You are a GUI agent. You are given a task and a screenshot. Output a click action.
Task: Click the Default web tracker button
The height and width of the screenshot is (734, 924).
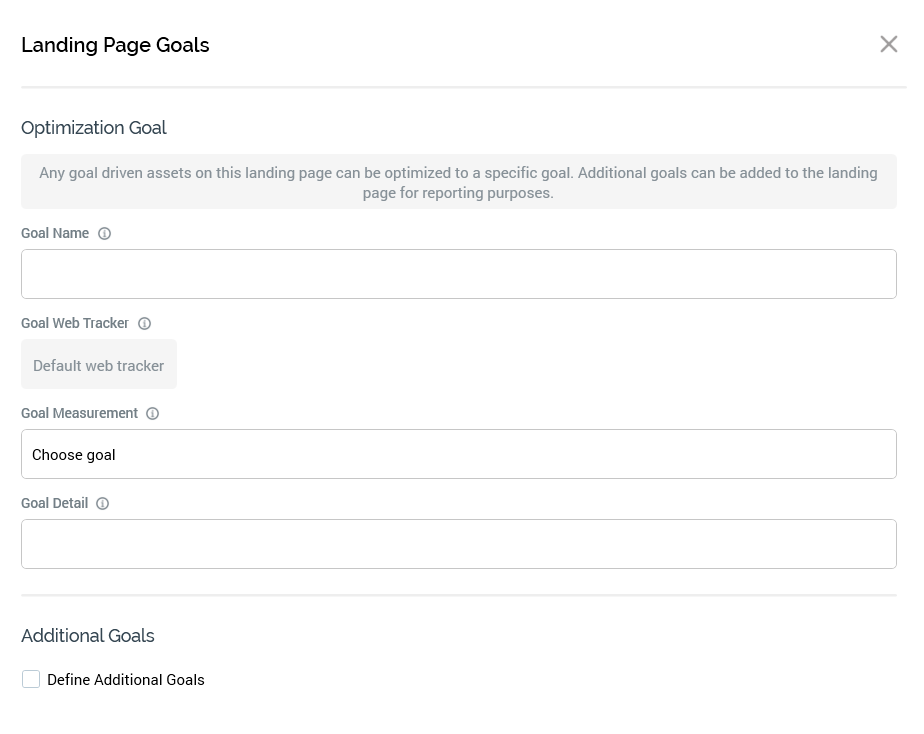pyautogui.click(x=98, y=365)
